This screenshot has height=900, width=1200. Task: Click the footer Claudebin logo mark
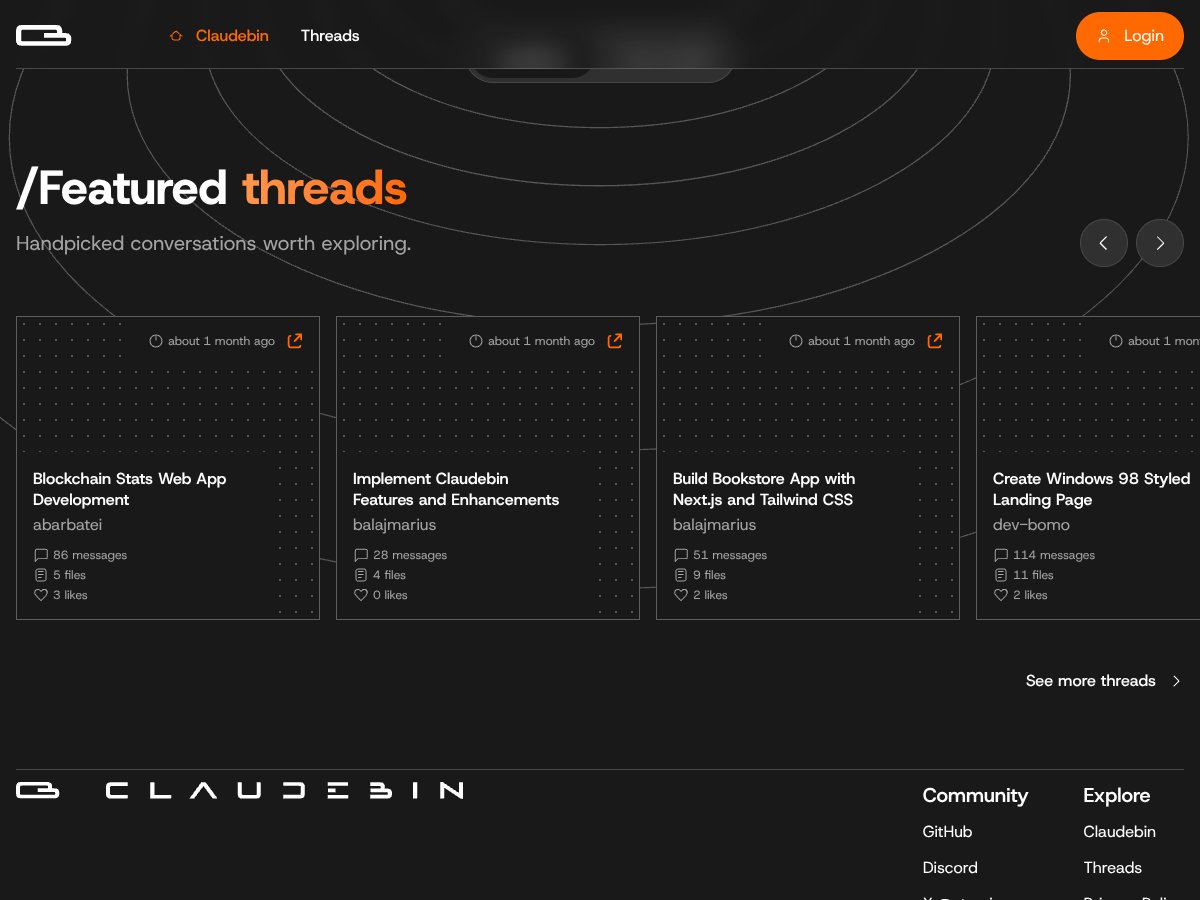click(x=37, y=790)
